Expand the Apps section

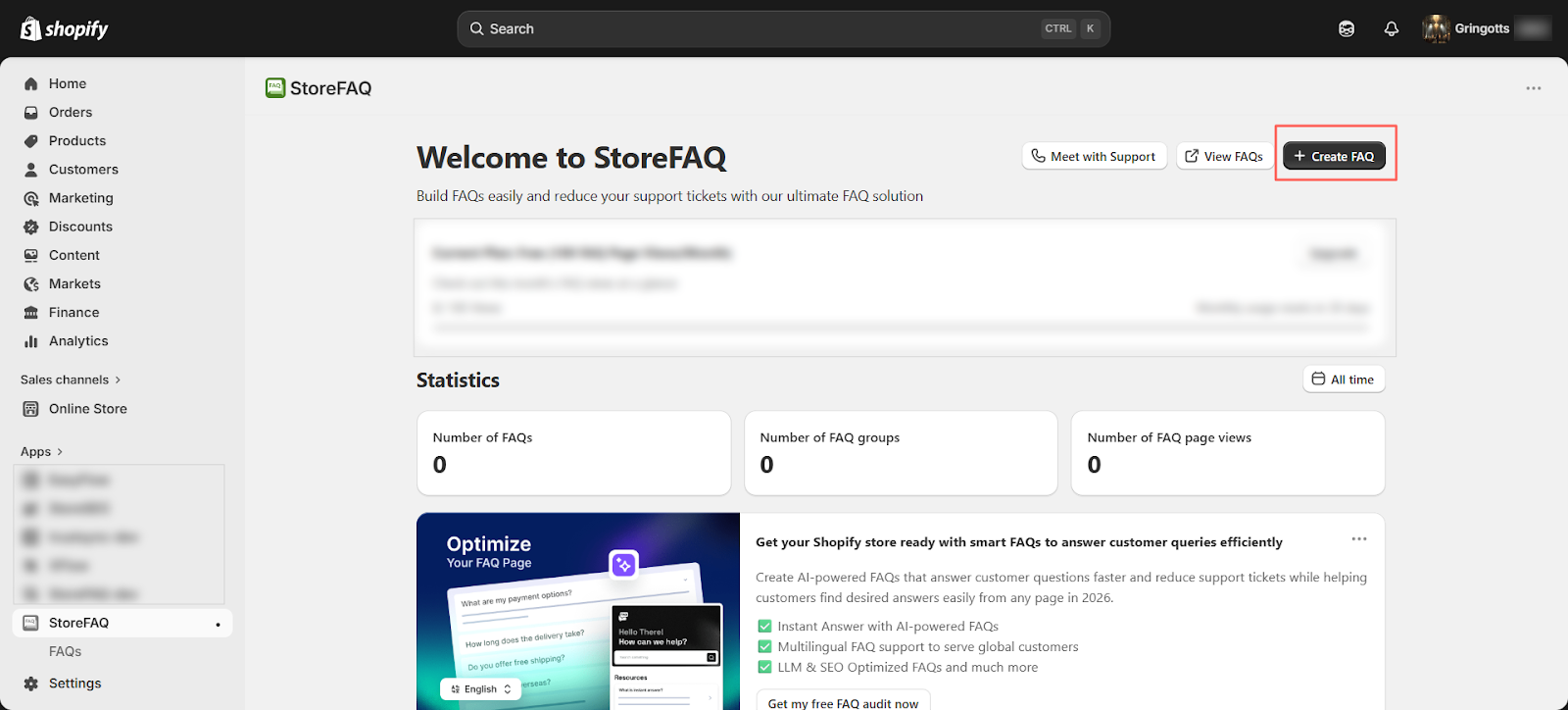coord(42,451)
